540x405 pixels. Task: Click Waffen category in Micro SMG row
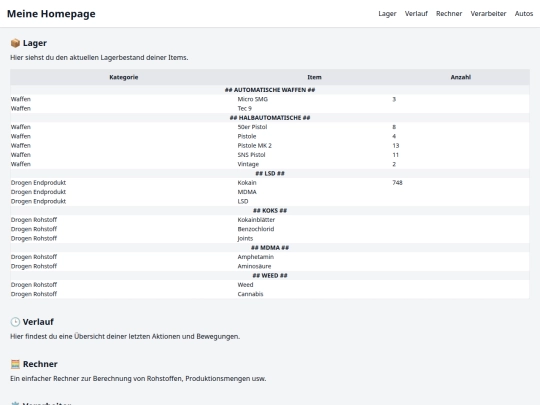tap(21, 99)
